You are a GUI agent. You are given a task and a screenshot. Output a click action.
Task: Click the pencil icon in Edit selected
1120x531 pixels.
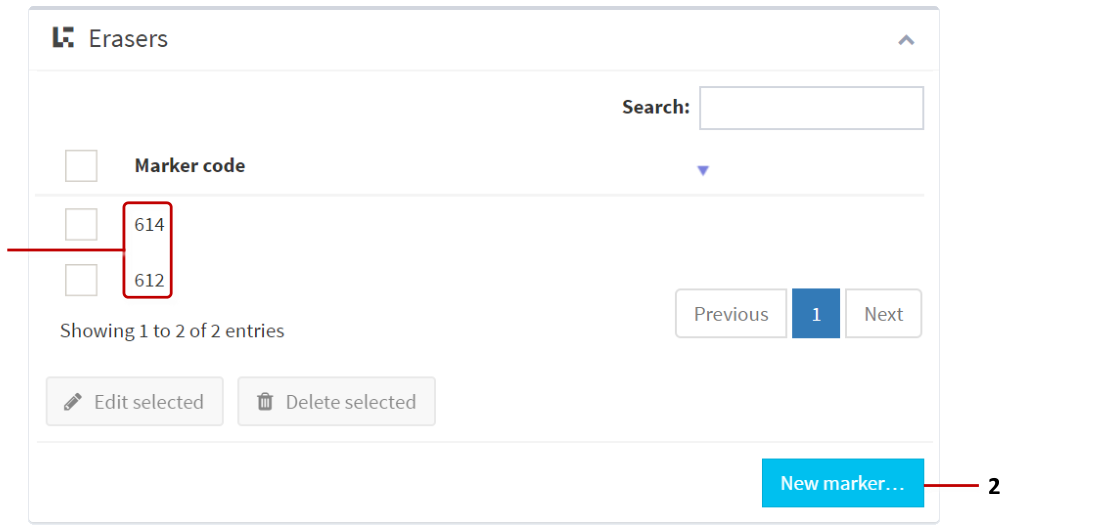pos(72,402)
